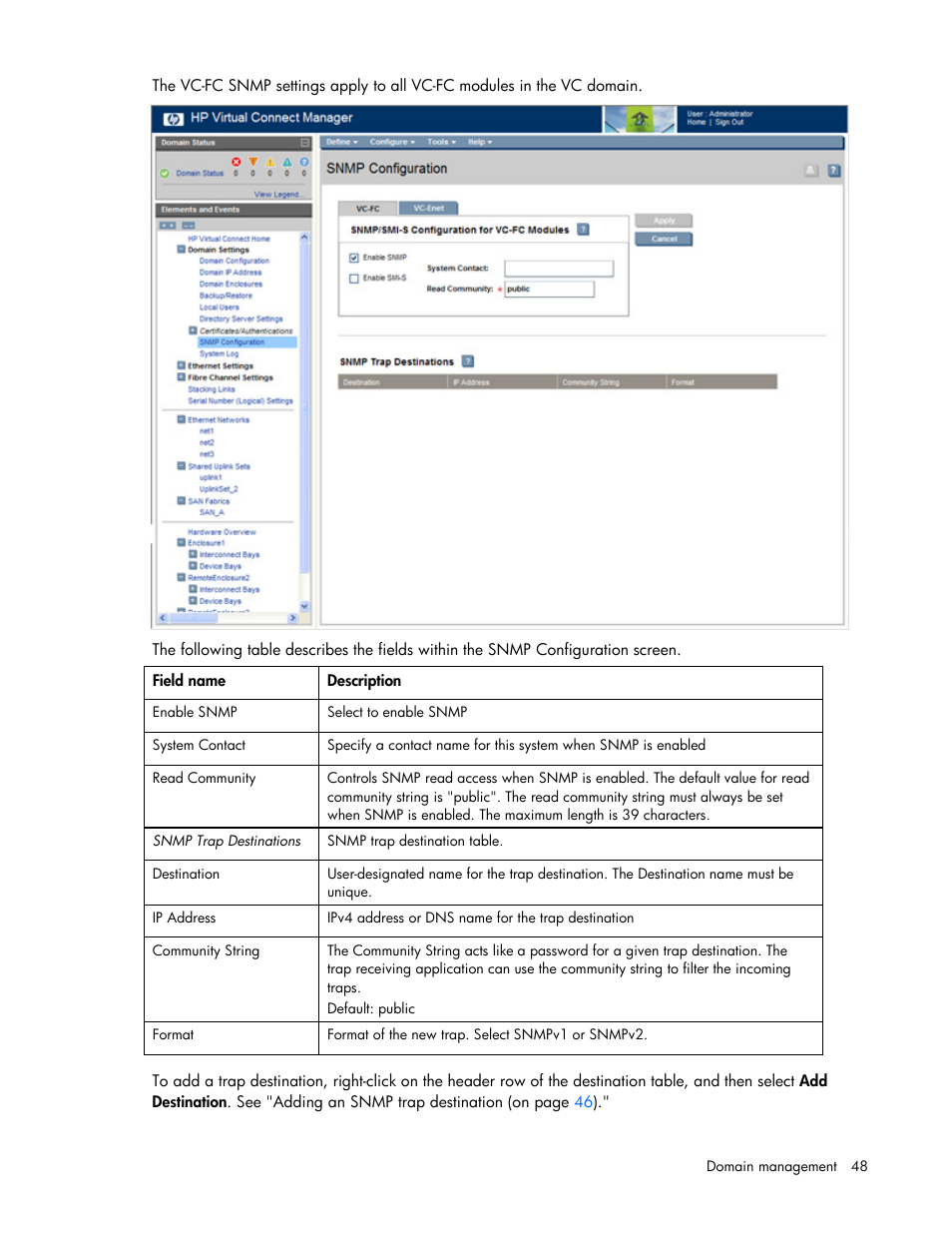Screen dimensions: 952x1233
Task: Minimize the Domain Status panel
Action: (305, 143)
